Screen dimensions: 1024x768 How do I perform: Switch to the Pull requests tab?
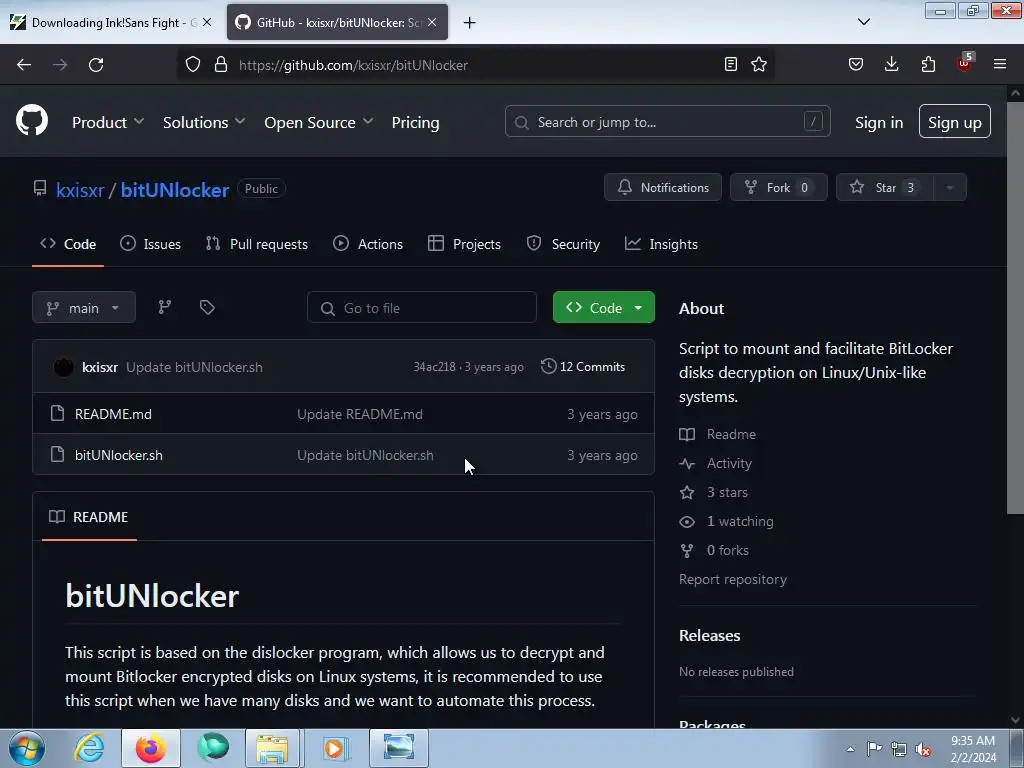click(x=257, y=244)
